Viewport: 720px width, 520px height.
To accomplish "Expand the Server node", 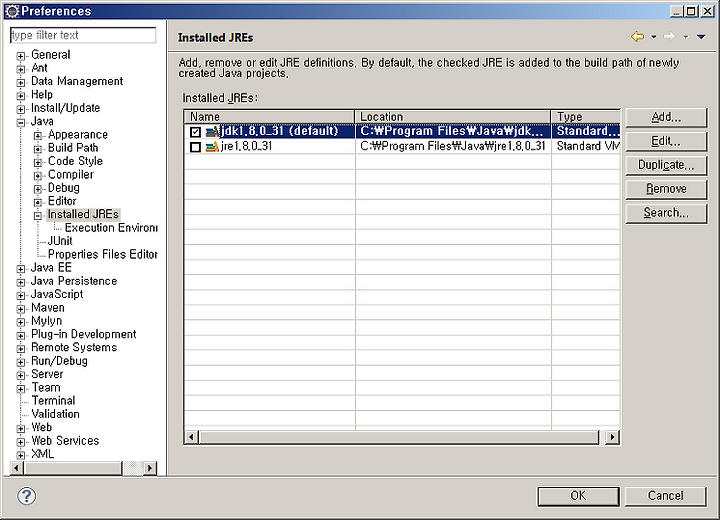I will click(21, 376).
